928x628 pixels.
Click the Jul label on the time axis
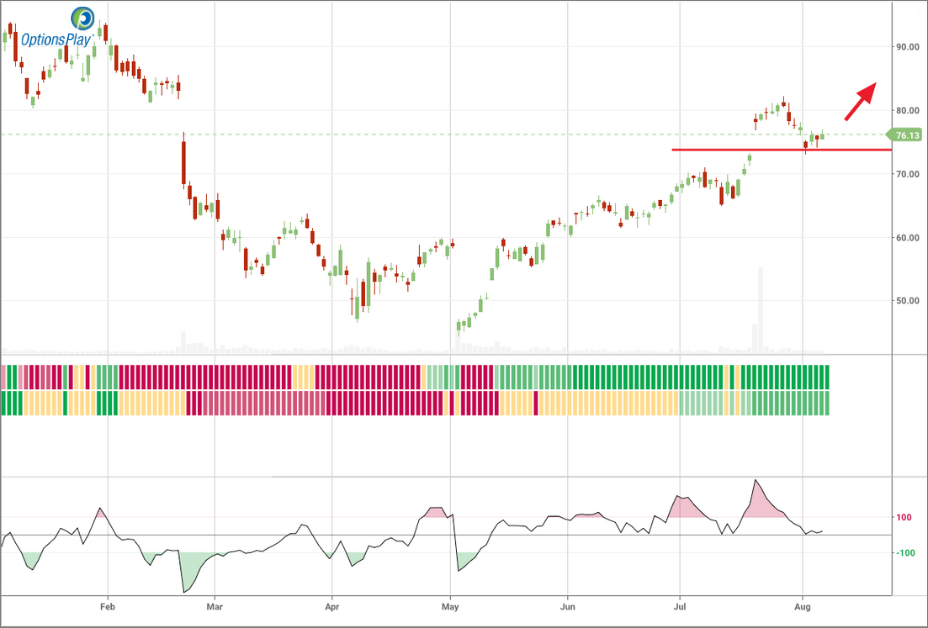coord(681,607)
